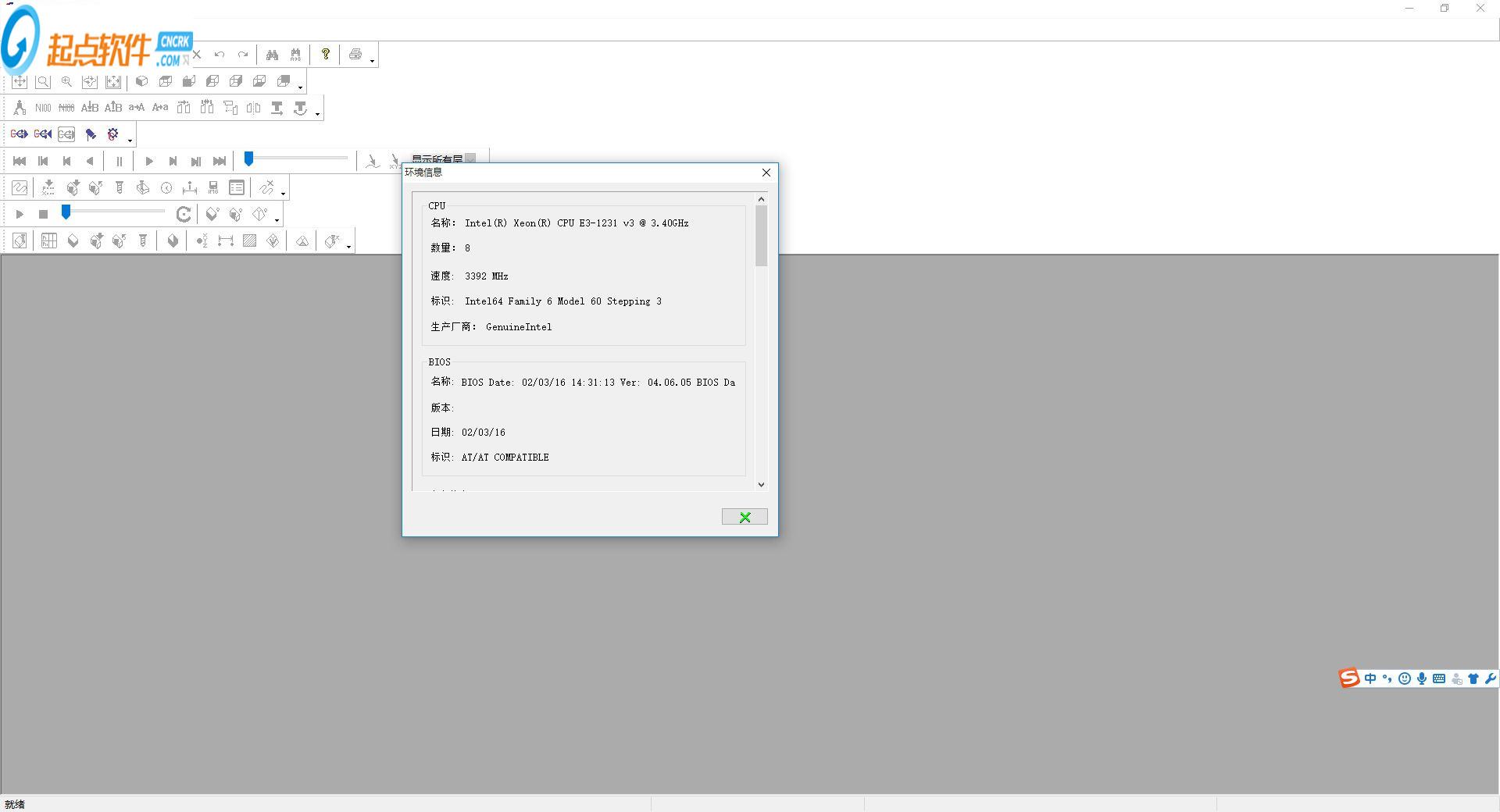The height and width of the screenshot is (812, 1500).
Task: Switch to the solid isometric cube view
Action: (141, 81)
